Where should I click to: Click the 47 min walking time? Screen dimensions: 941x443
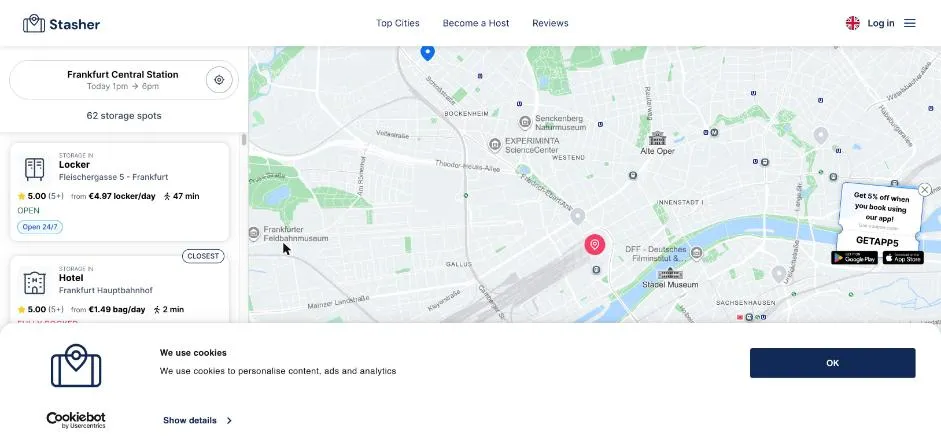[181, 196]
